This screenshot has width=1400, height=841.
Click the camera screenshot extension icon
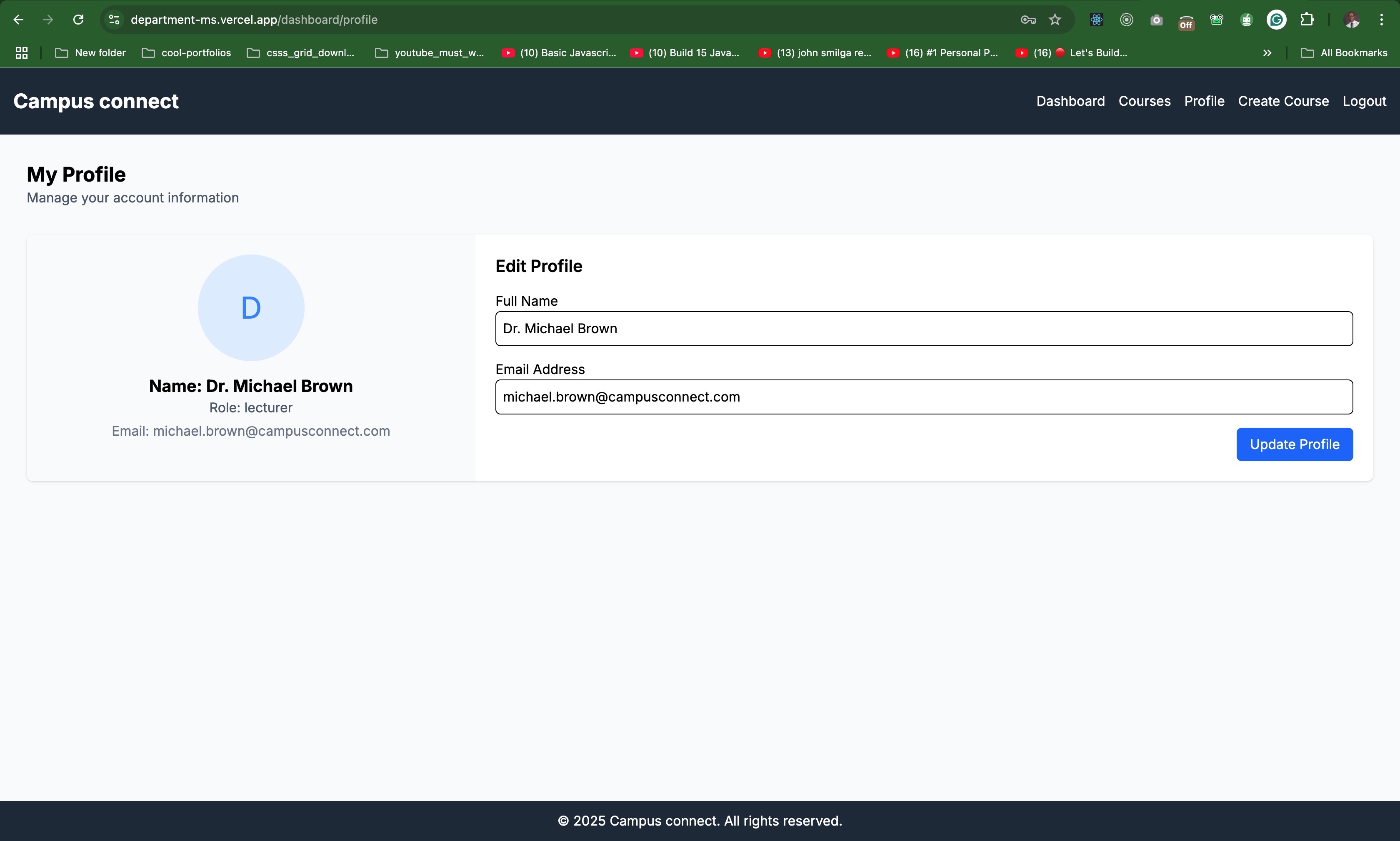pyautogui.click(x=1156, y=20)
